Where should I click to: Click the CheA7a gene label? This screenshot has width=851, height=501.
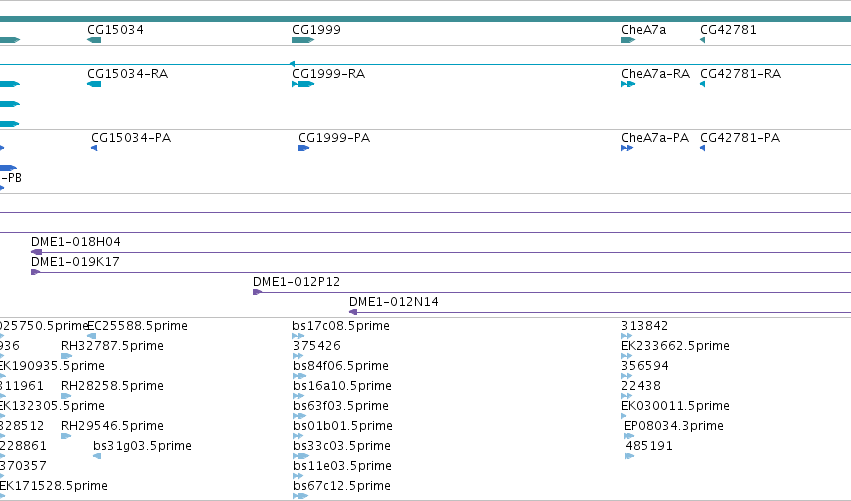(x=643, y=30)
